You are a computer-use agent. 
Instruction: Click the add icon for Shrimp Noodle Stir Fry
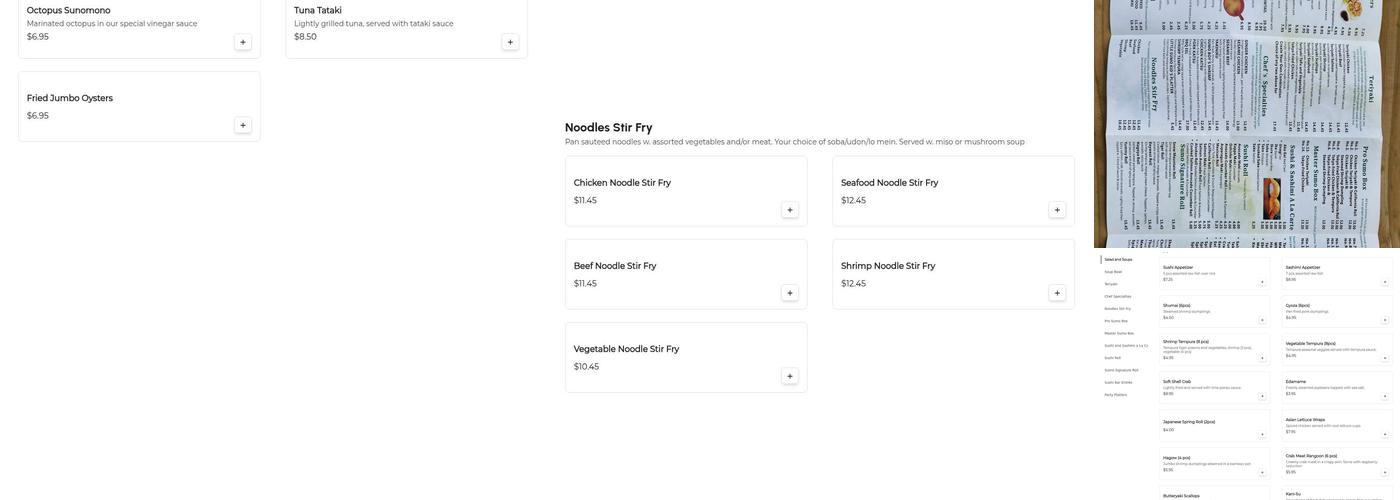(1057, 293)
